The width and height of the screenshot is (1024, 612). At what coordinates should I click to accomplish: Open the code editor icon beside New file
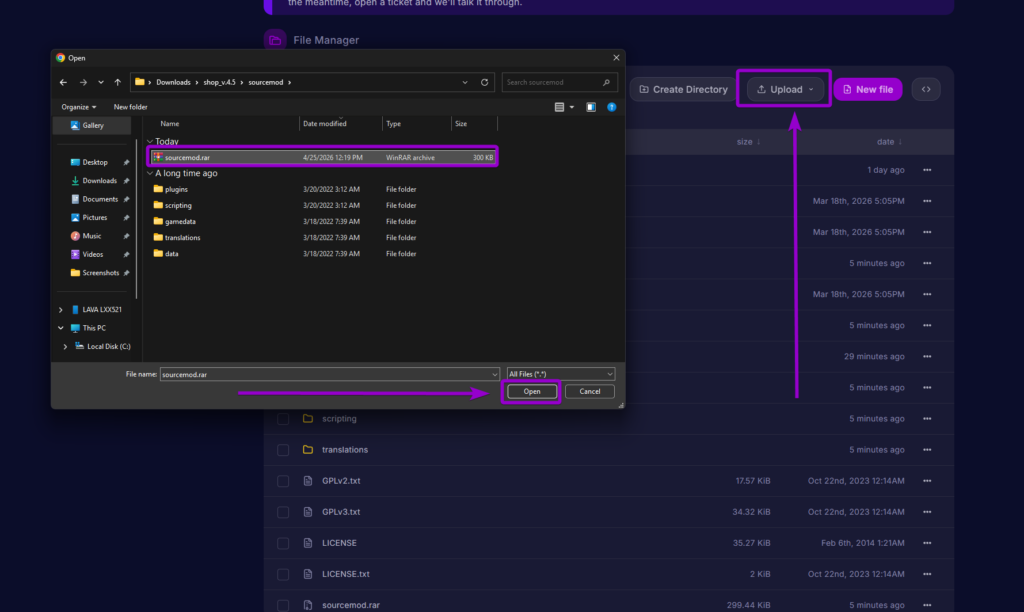point(925,89)
